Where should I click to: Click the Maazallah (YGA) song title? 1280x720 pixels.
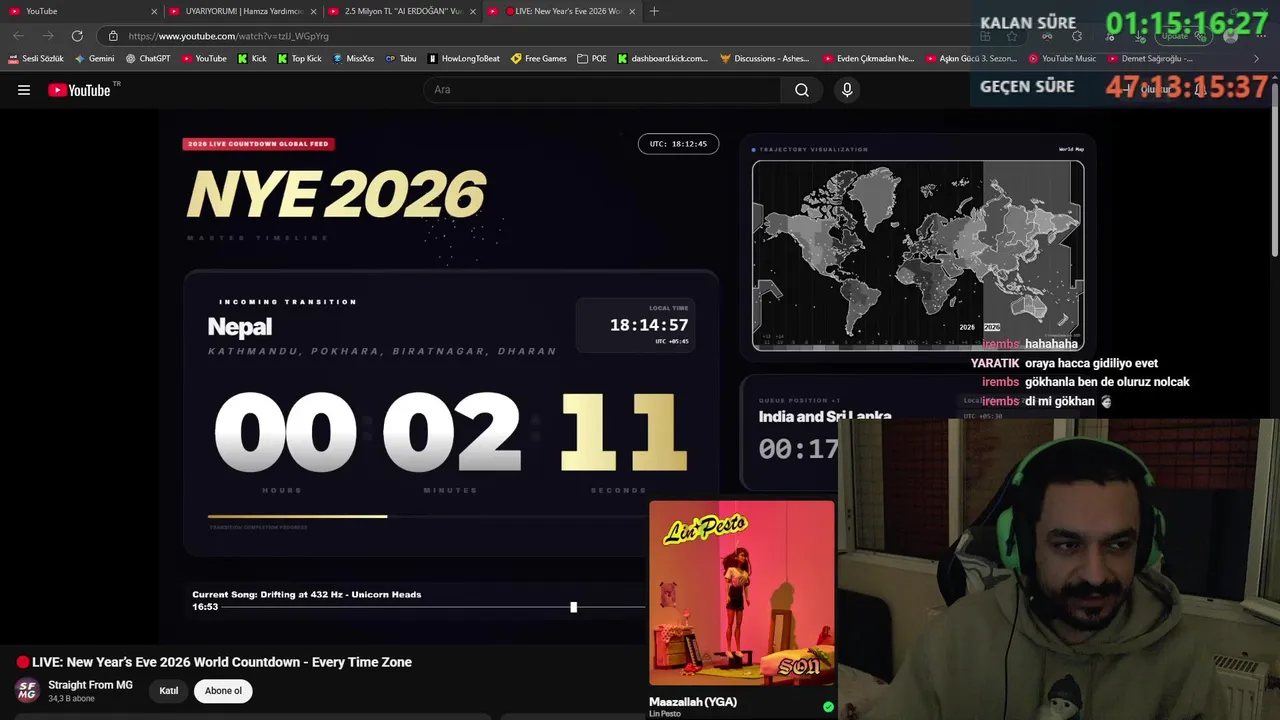693,702
